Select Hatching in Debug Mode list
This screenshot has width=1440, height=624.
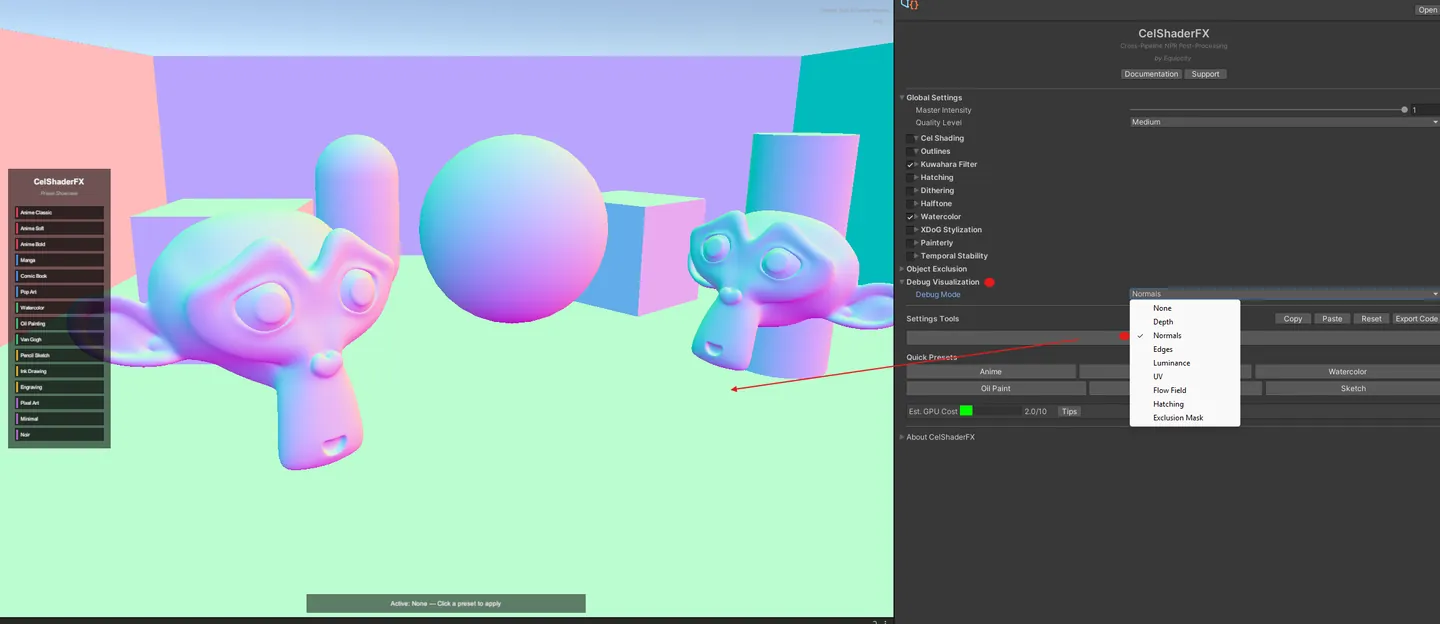pos(1184,404)
